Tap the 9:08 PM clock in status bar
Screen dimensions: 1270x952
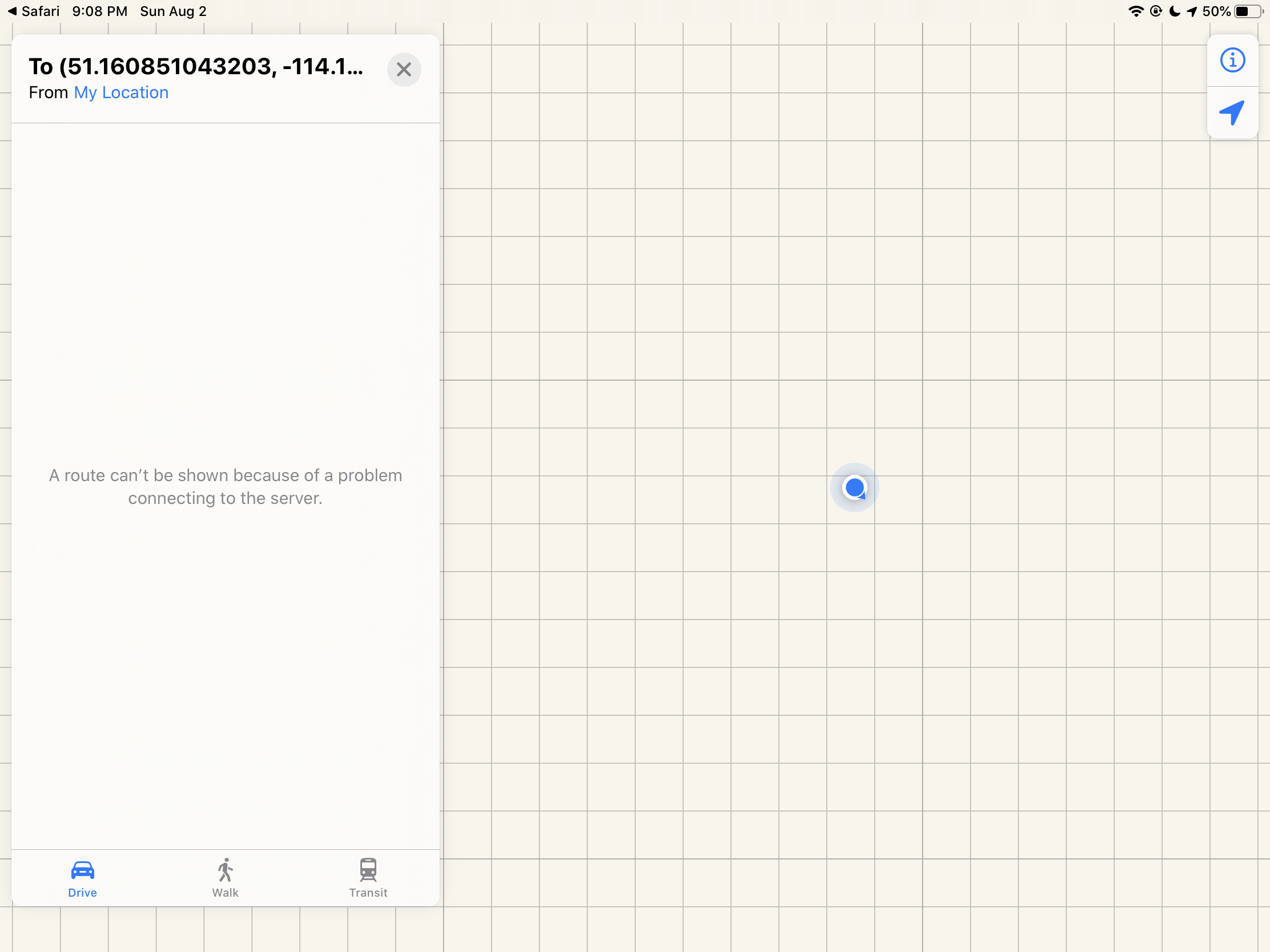(99, 11)
